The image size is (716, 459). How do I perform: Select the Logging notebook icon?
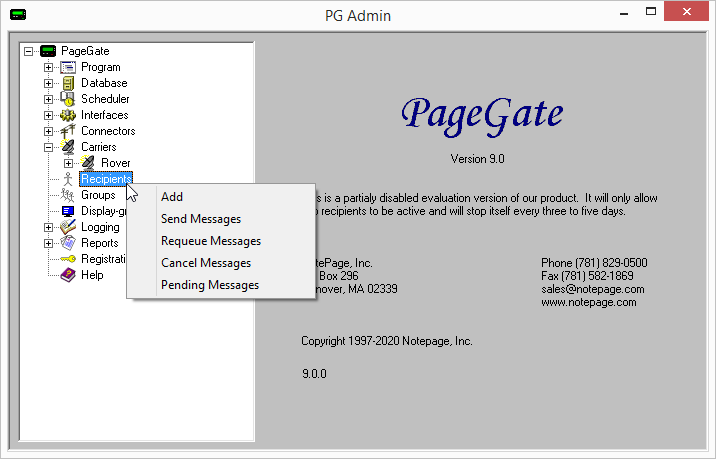click(68, 227)
